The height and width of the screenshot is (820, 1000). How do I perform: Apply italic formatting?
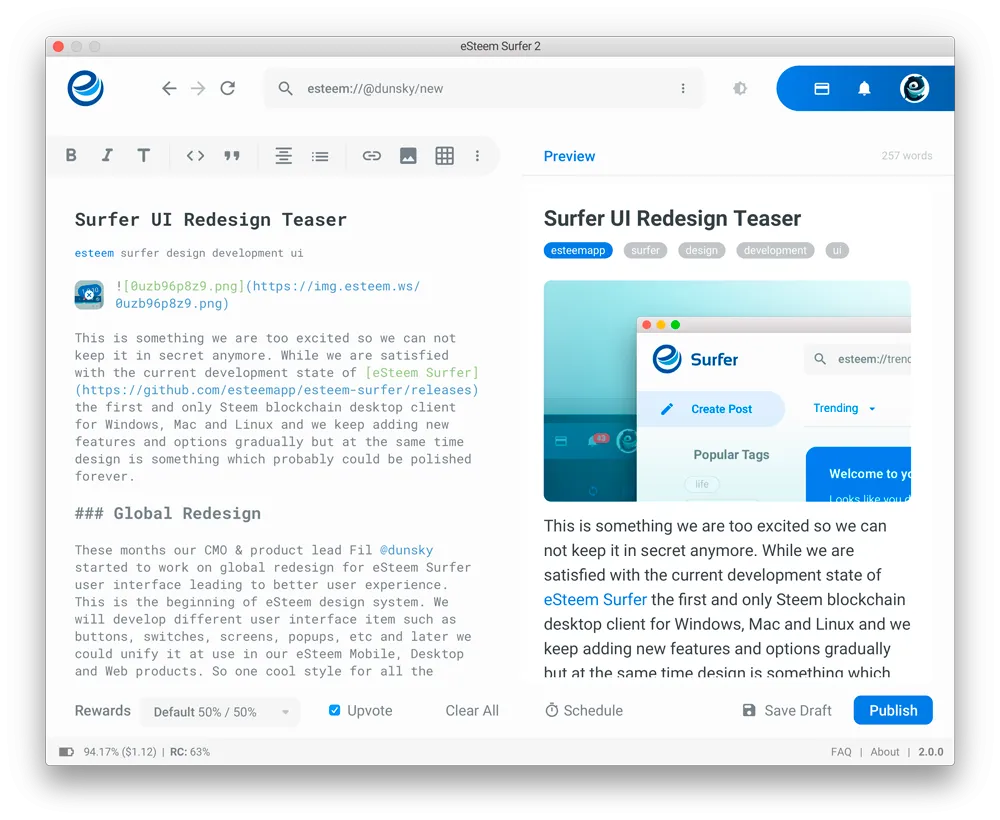click(x=107, y=156)
